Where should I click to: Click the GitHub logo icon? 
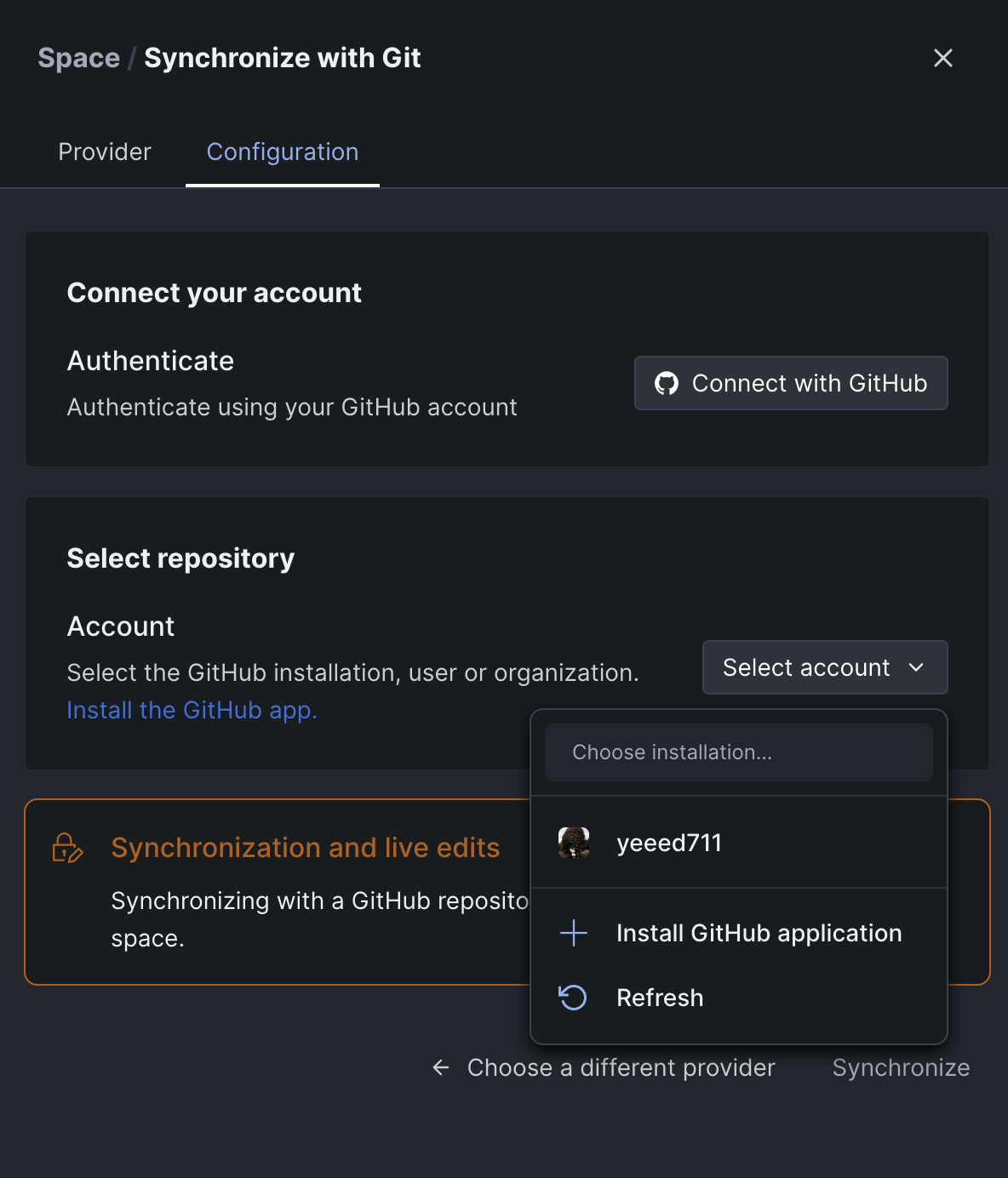(666, 384)
